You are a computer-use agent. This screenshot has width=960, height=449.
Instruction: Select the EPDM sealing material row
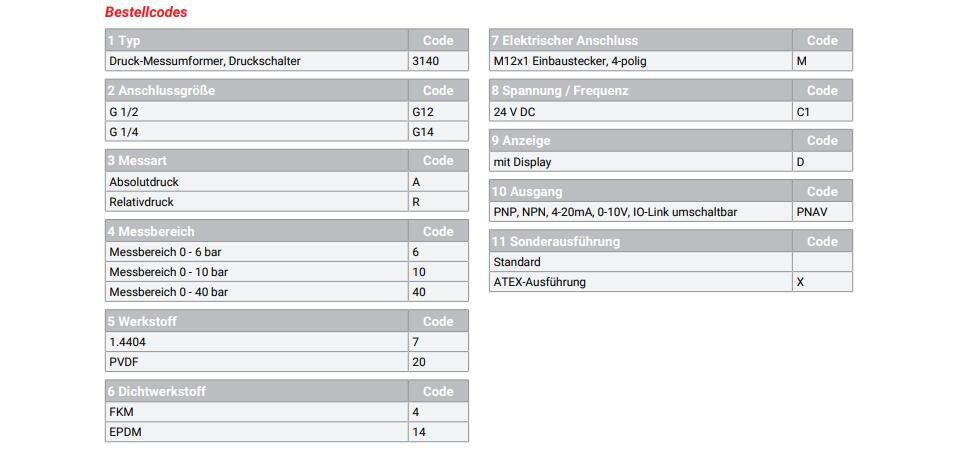(287, 432)
